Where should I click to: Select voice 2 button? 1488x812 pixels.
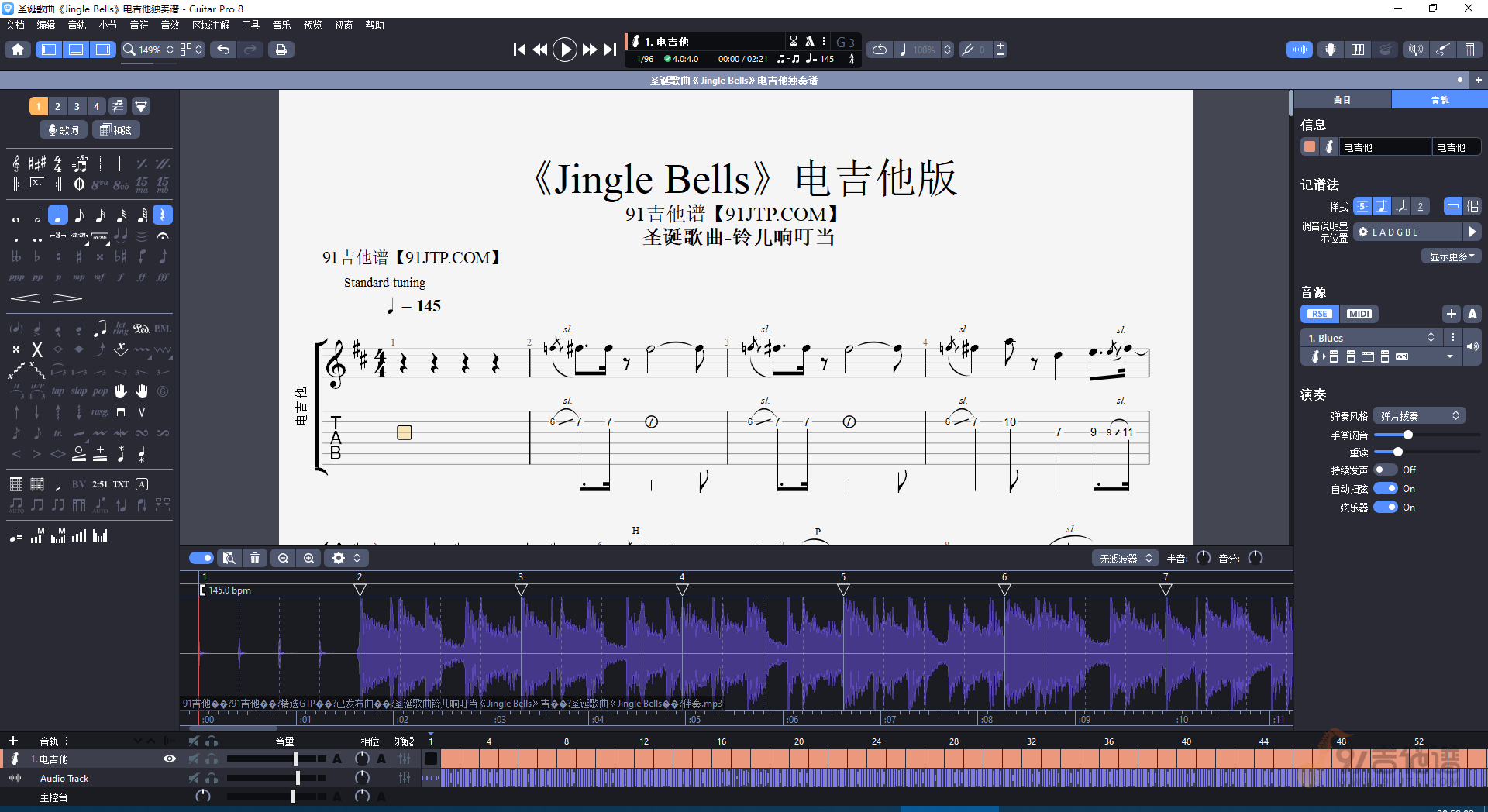click(x=57, y=106)
